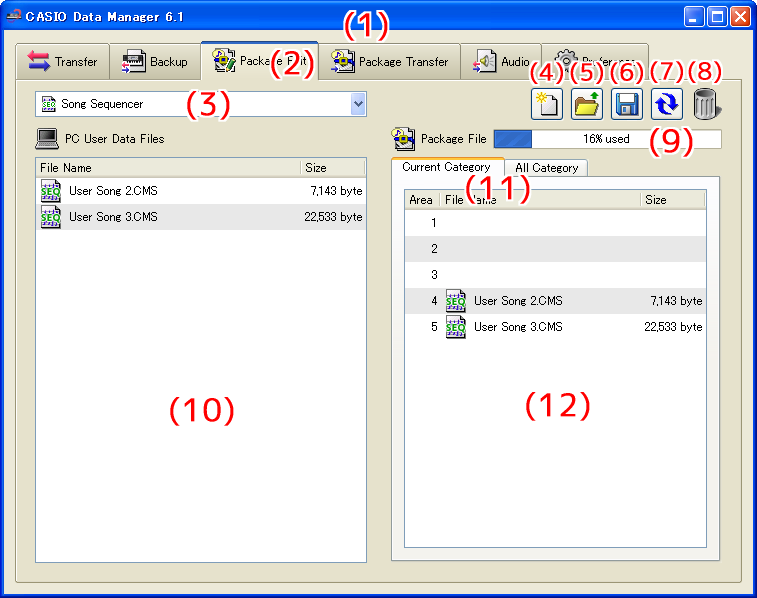Click the Package File icon beside its label
Viewport: 757px width, 598px height.
[x=403, y=139]
